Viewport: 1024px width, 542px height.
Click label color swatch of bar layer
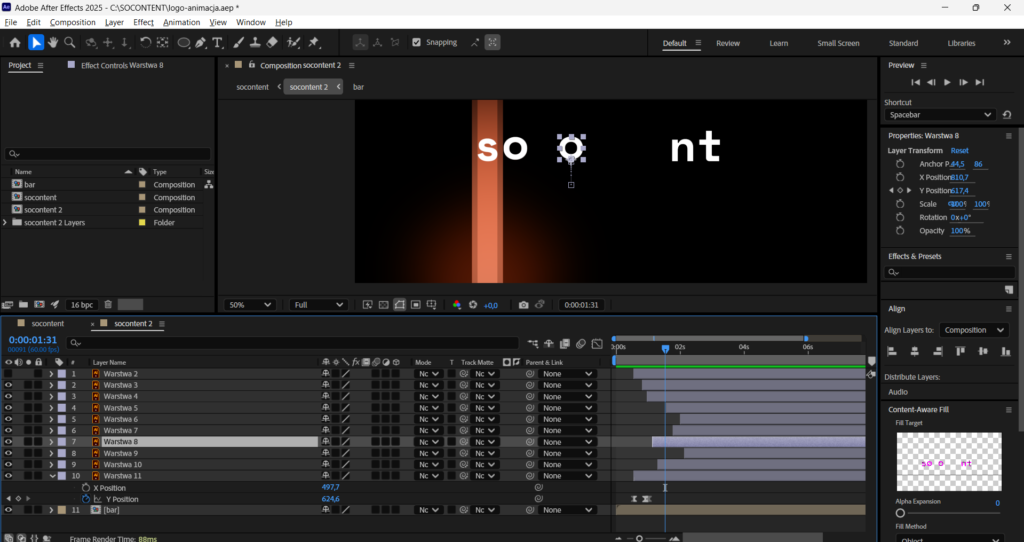62,510
